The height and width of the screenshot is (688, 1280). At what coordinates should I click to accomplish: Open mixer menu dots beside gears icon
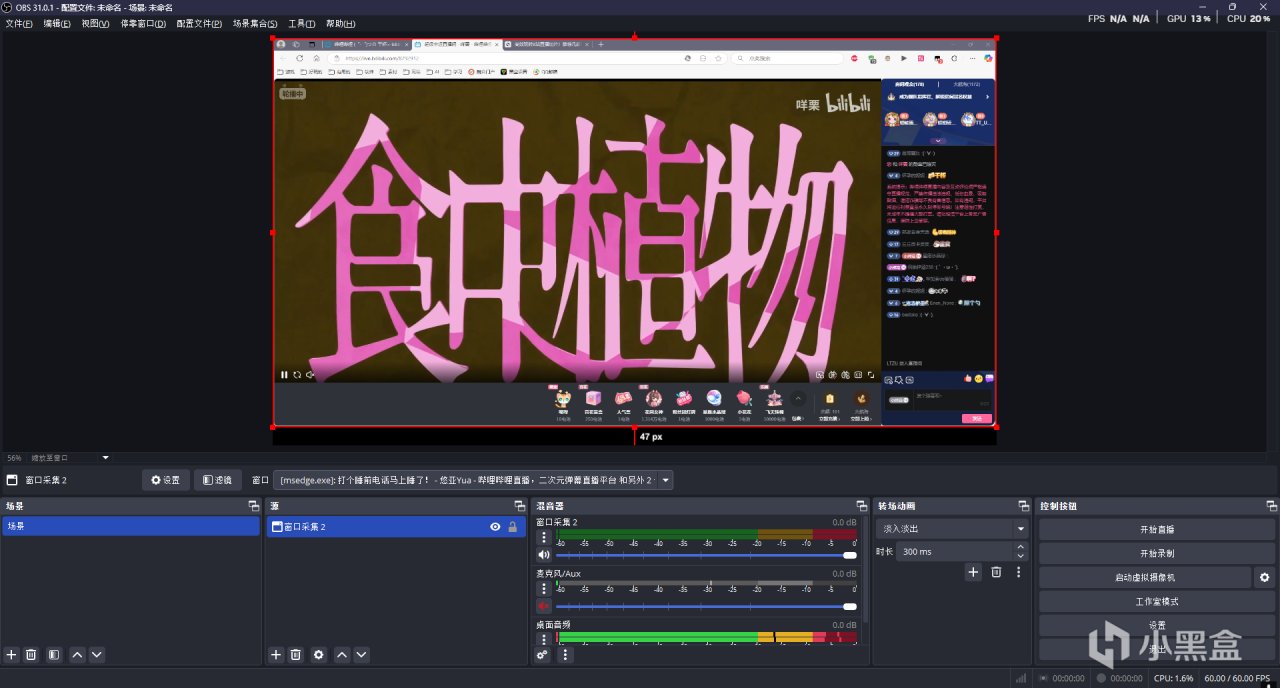coord(565,655)
